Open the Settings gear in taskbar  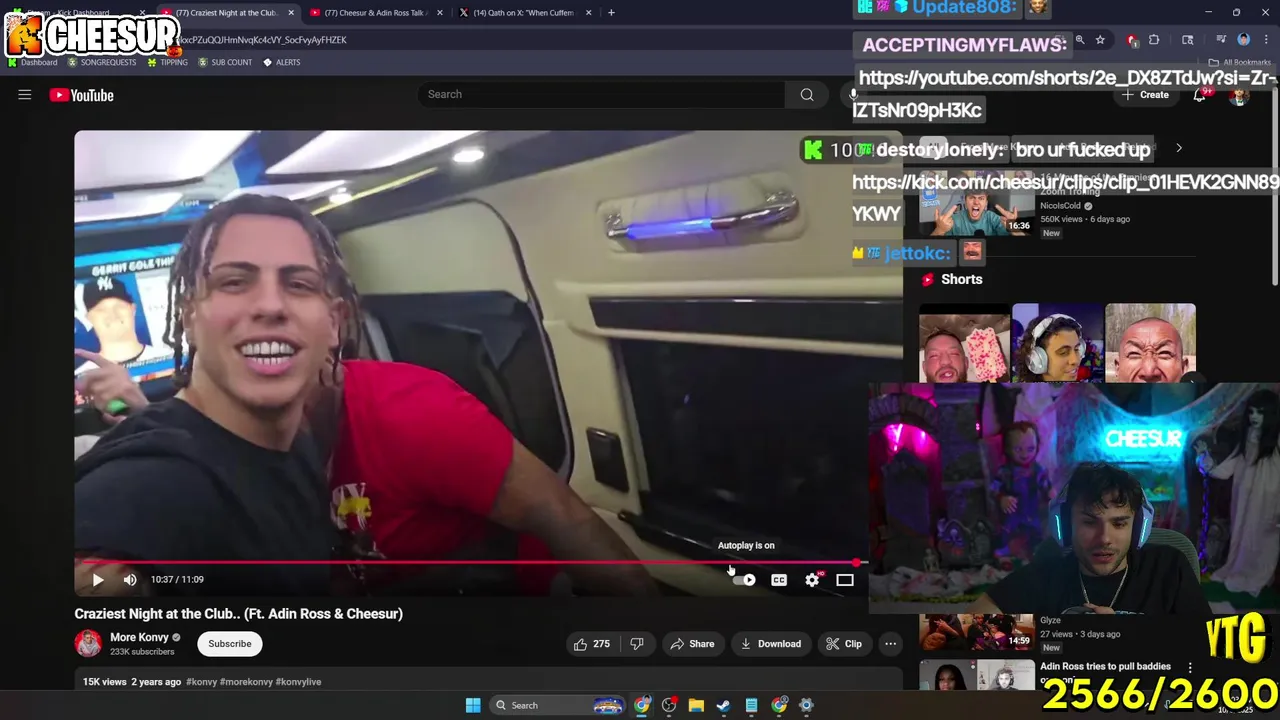(806, 705)
